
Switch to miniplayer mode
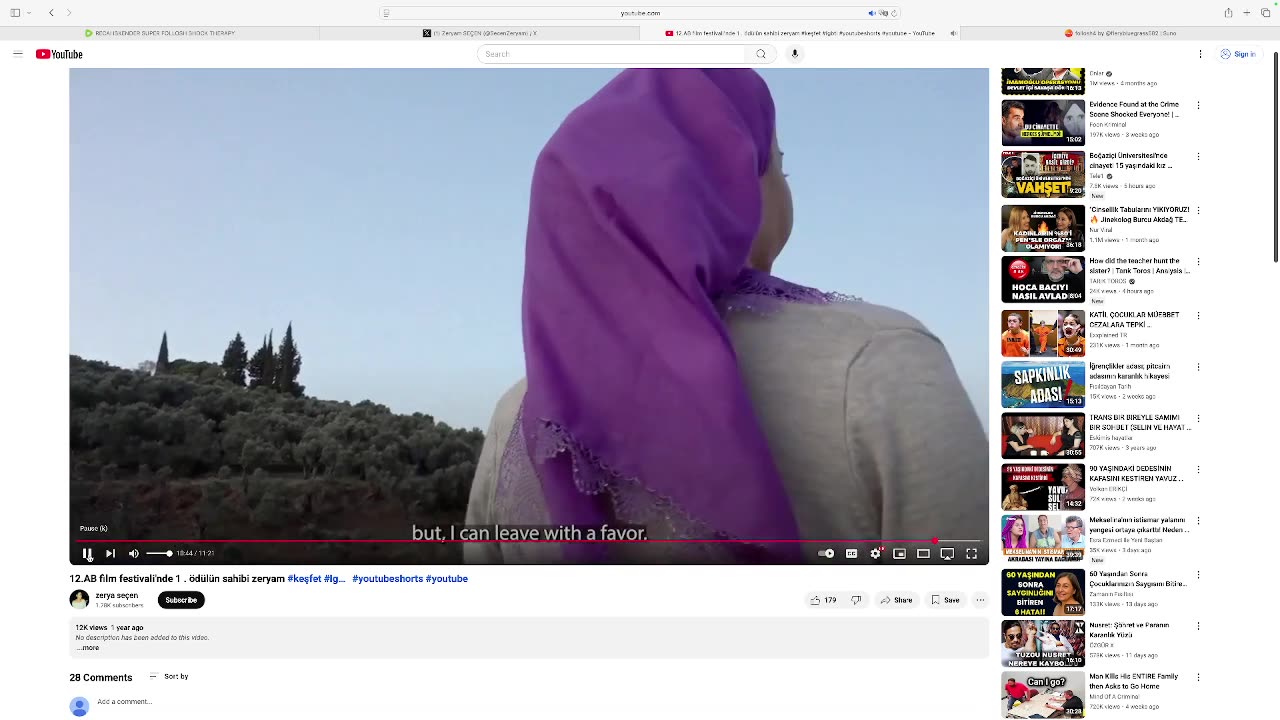tap(899, 553)
